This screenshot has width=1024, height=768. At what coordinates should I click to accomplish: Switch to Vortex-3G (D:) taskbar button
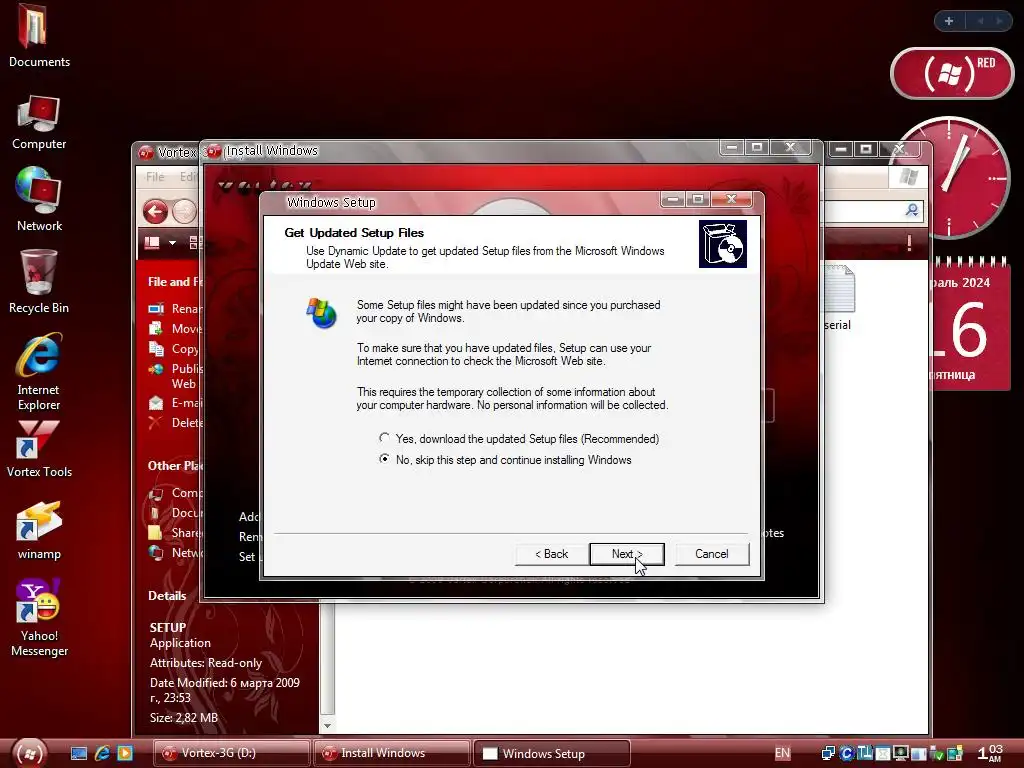(231, 753)
